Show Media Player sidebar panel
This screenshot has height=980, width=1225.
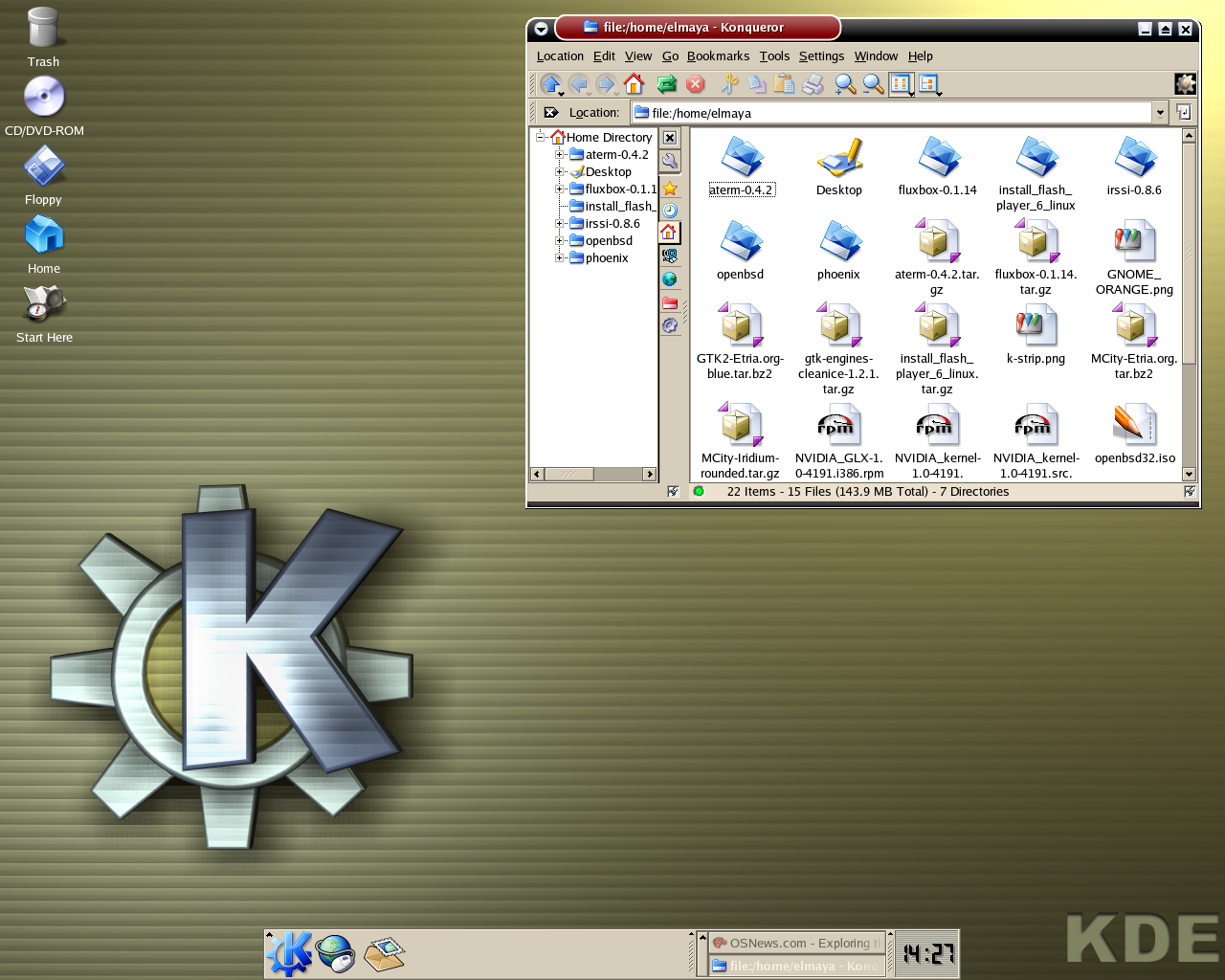(670, 256)
